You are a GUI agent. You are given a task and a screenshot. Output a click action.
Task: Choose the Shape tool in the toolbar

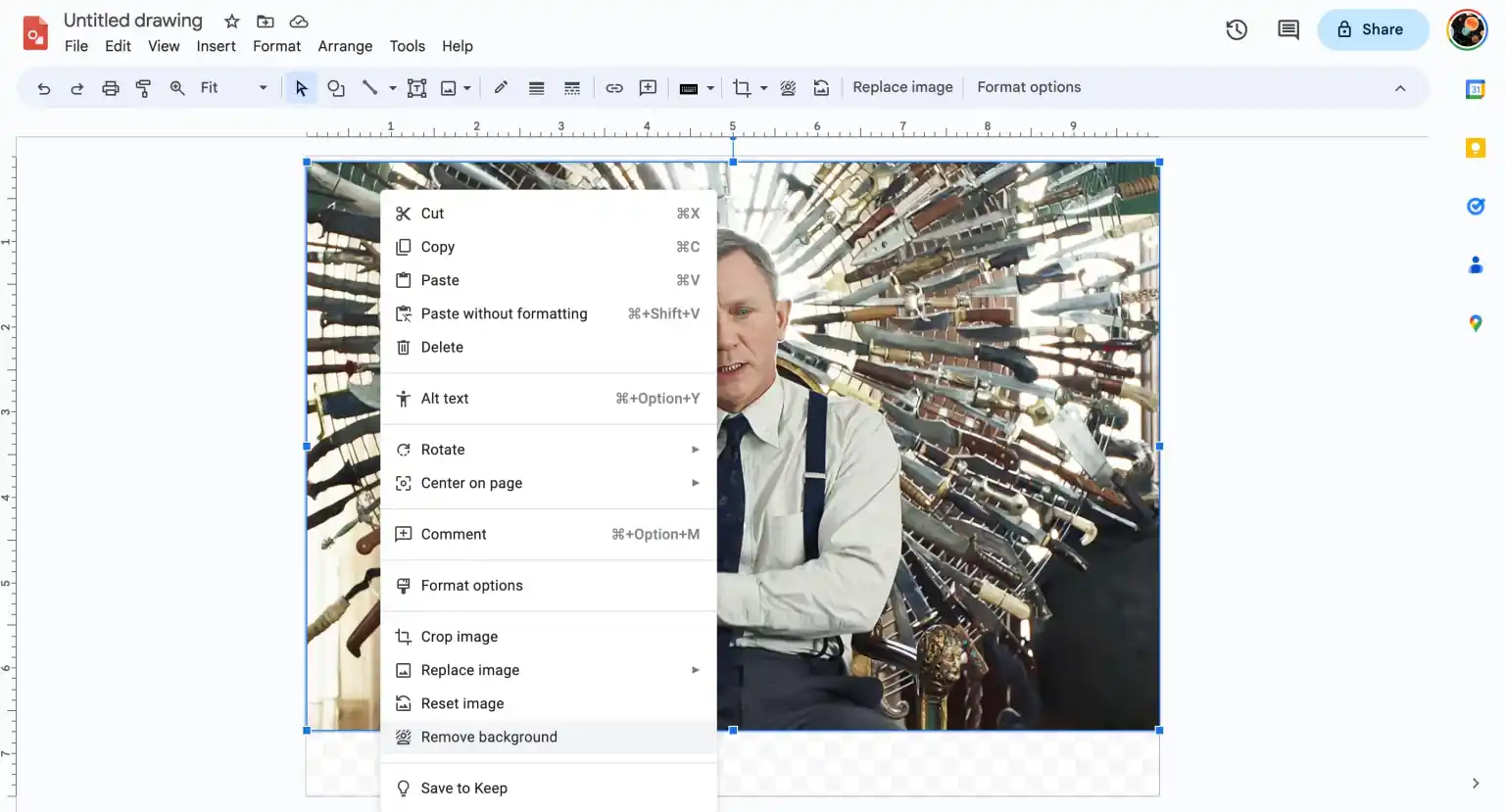pos(336,88)
